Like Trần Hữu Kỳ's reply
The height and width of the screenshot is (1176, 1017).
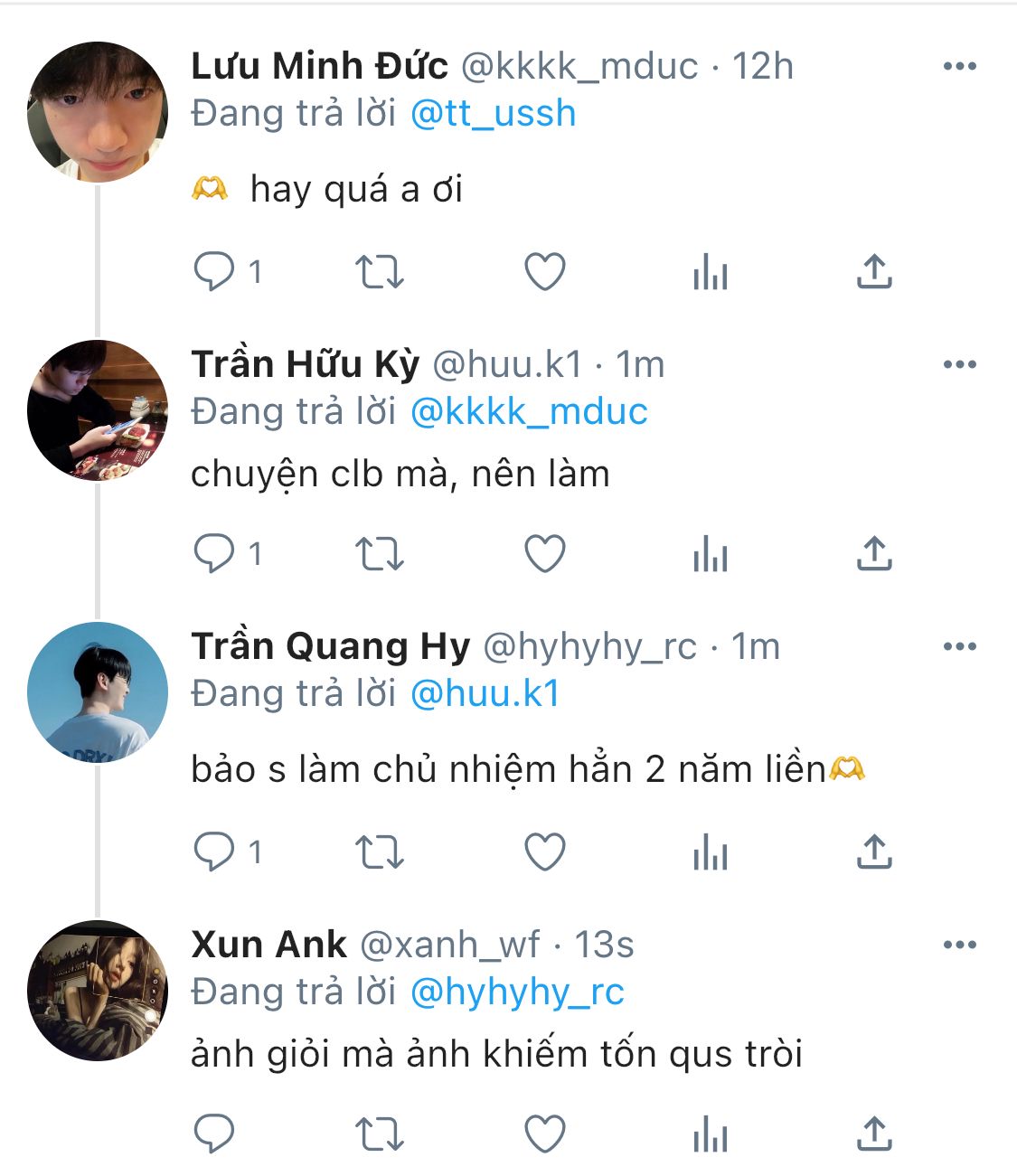coord(545,554)
